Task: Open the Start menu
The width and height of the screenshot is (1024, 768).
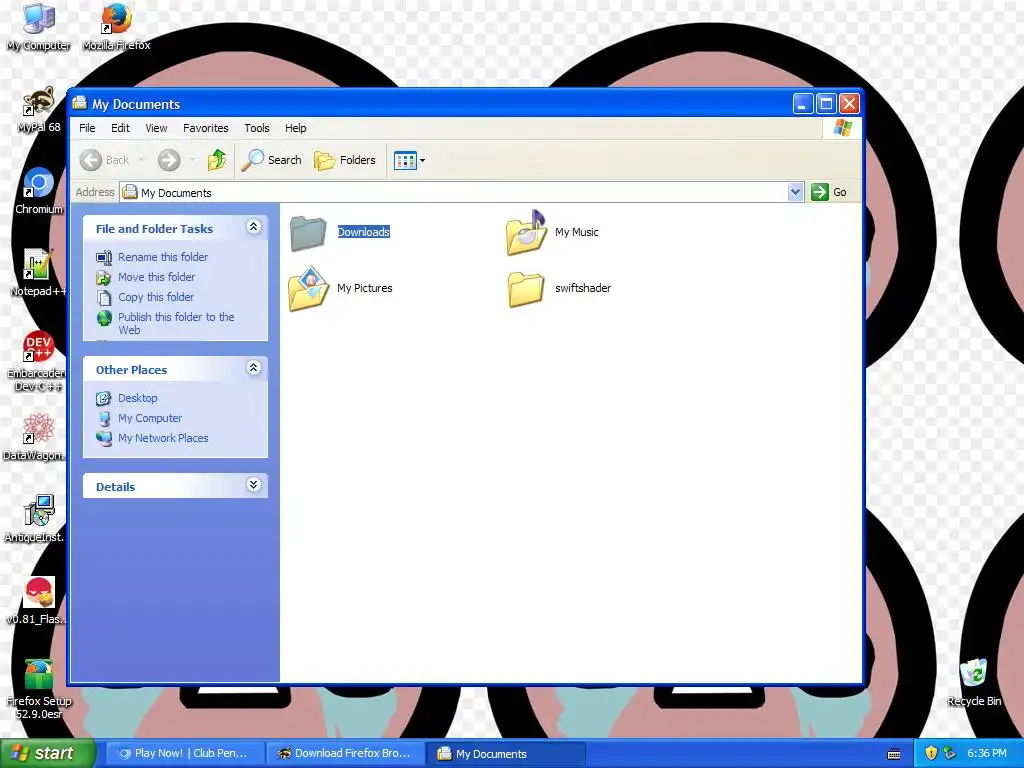Action: (47, 754)
